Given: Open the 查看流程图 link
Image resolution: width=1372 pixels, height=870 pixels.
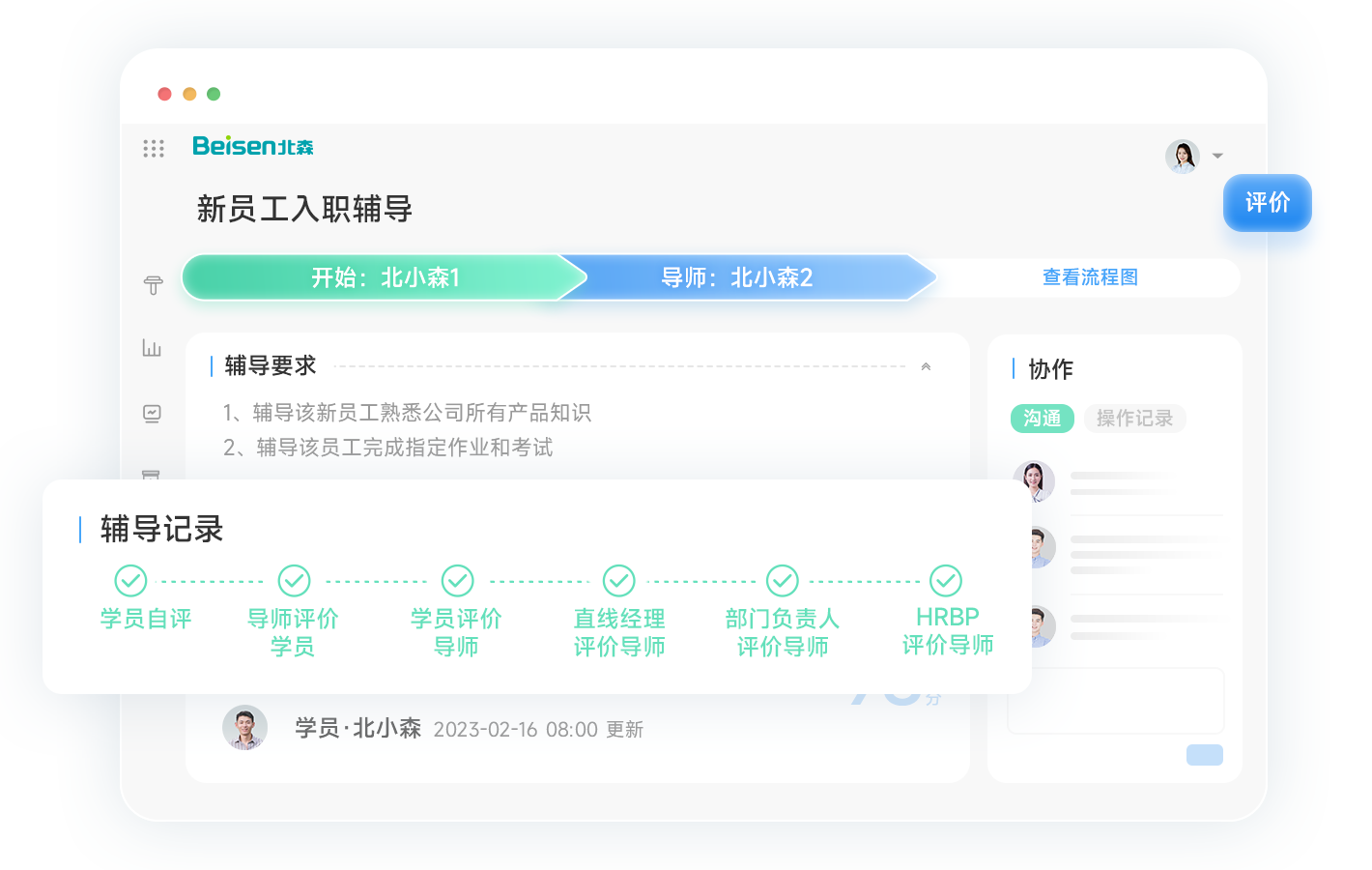Looking at the screenshot, I should tap(1090, 277).
